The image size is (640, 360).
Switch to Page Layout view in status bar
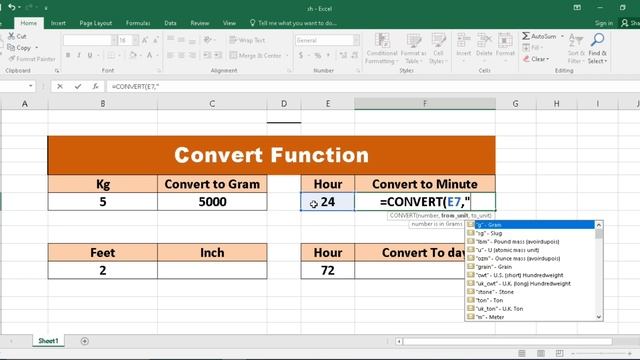541,353
